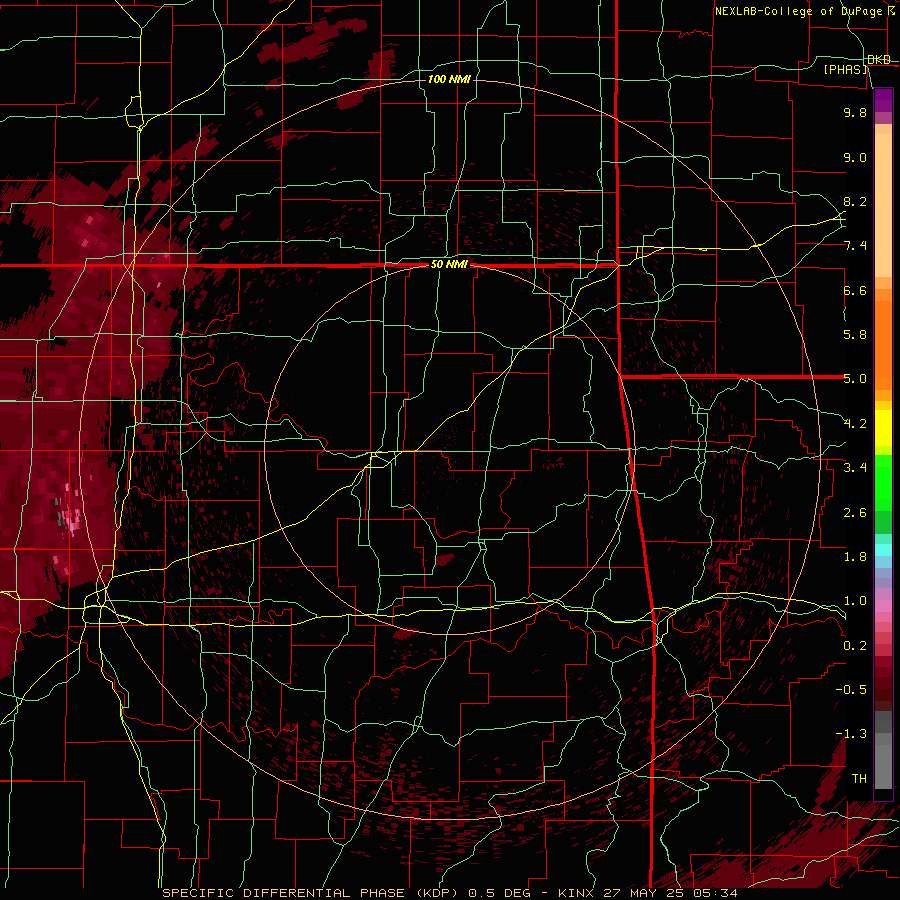Click the 0.2 legend value
The image size is (900, 900).
(x=855, y=646)
